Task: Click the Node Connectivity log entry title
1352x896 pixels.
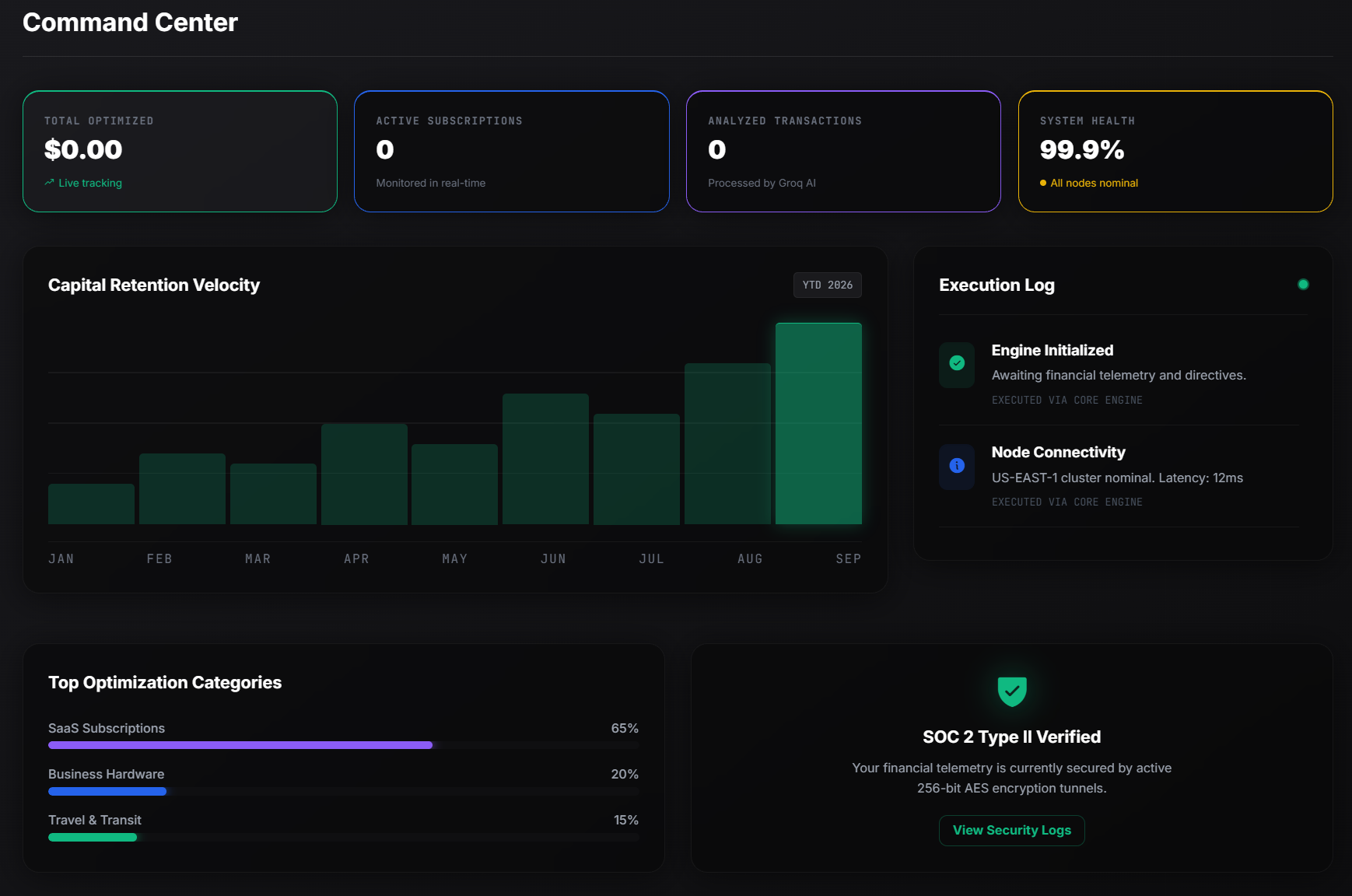Action: click(1058, 452)
